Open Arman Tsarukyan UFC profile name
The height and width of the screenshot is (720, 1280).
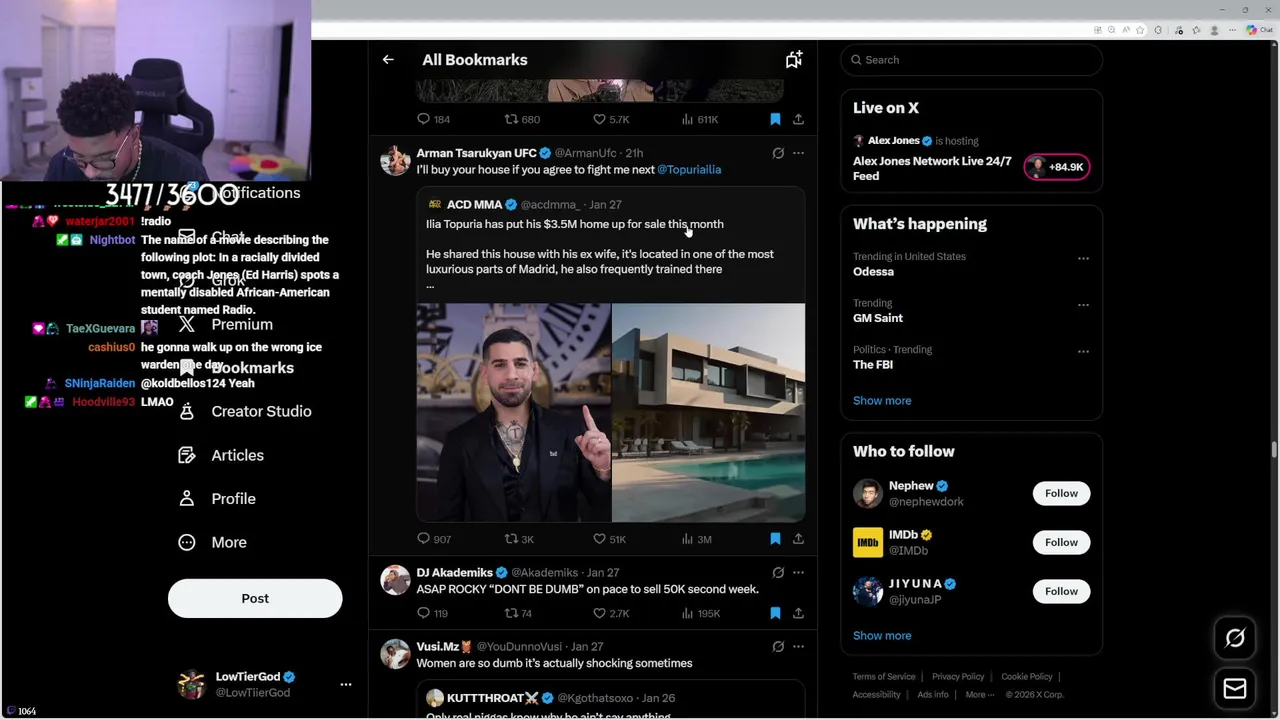(476, 153)
